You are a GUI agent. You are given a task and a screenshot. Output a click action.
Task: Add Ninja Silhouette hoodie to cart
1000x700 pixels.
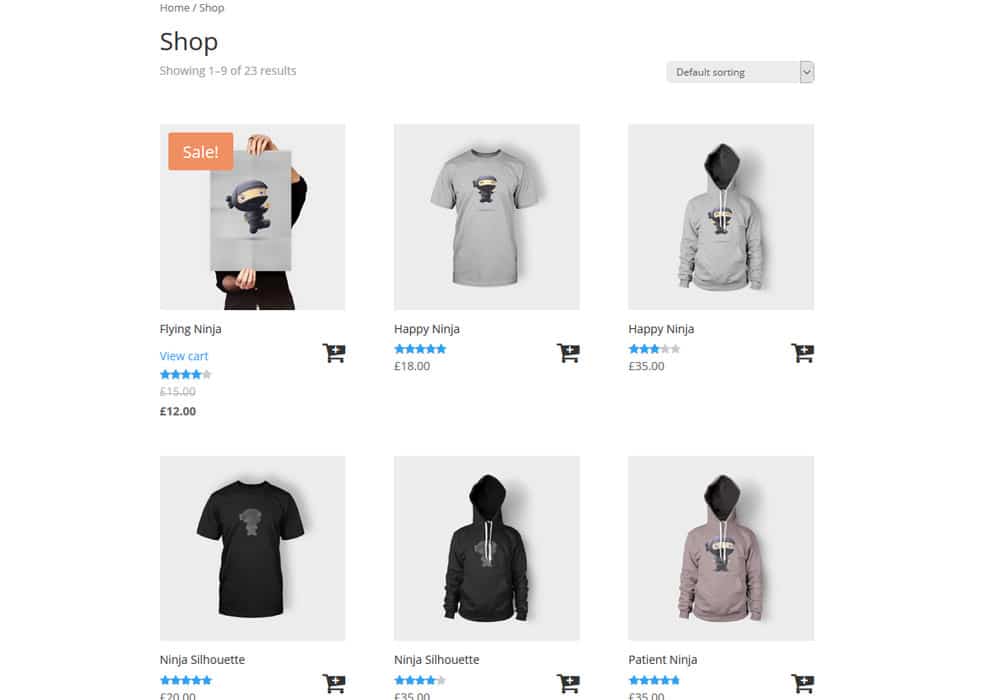(x=568, y=683)
